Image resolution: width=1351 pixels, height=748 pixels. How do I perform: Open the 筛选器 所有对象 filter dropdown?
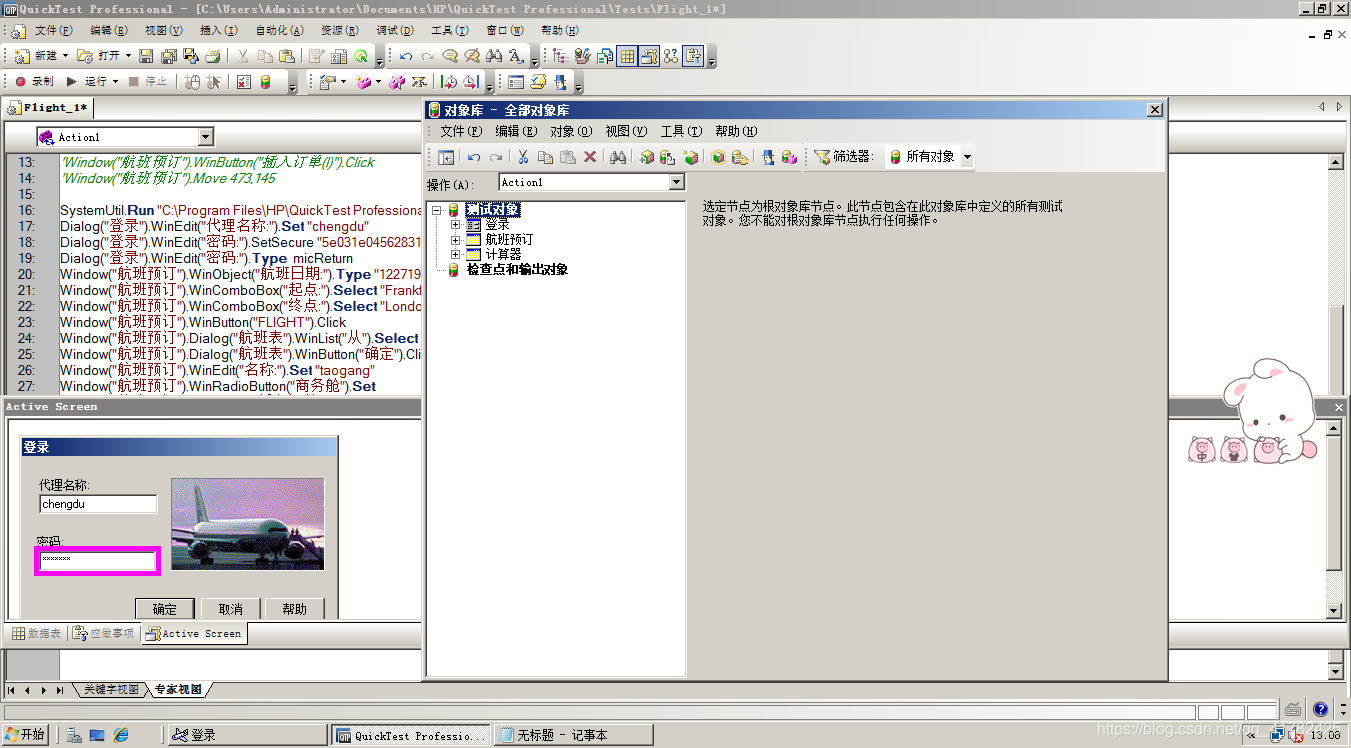tap(967, 157)
